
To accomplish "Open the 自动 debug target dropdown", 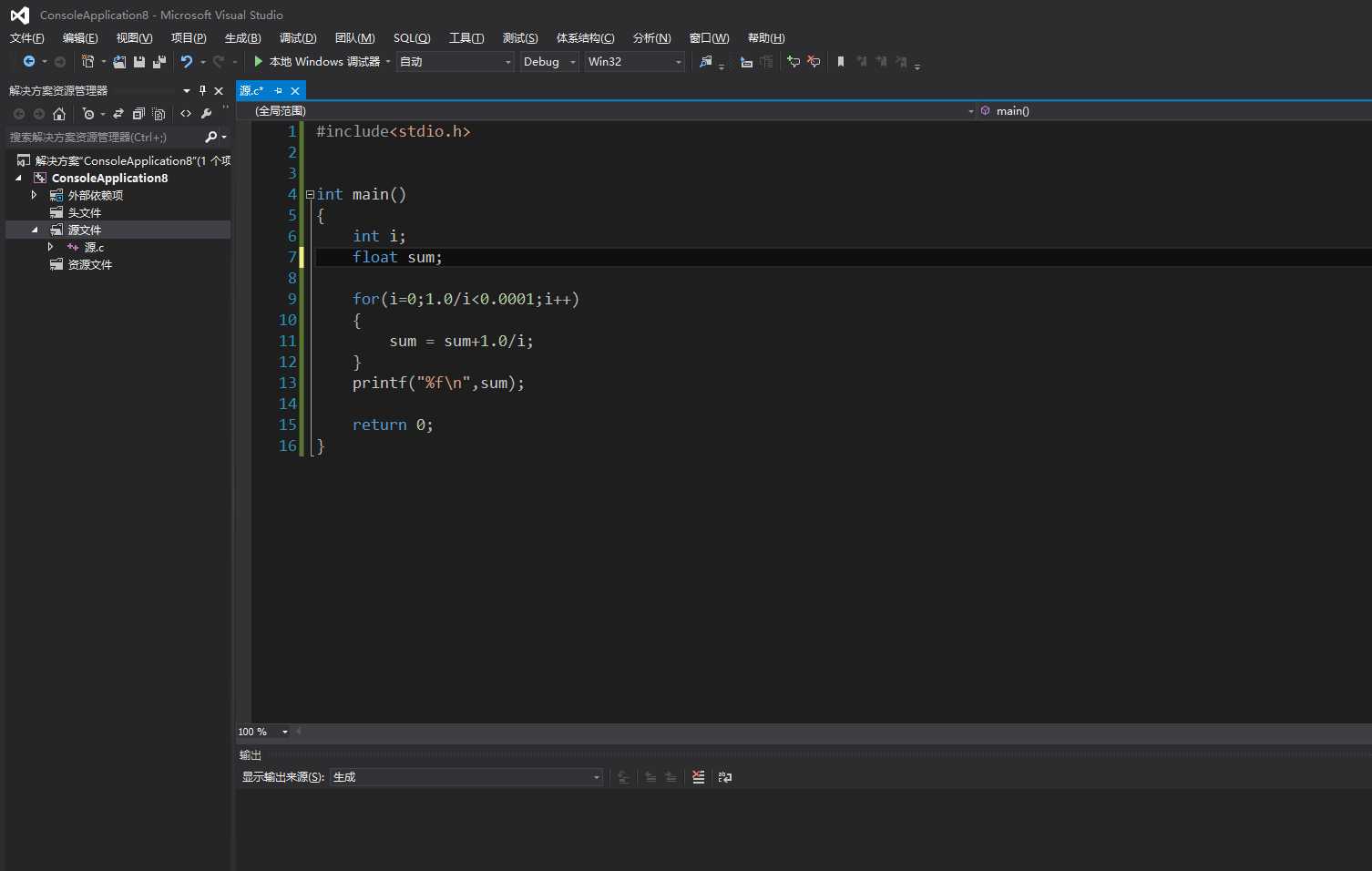I will pos(456,62).
